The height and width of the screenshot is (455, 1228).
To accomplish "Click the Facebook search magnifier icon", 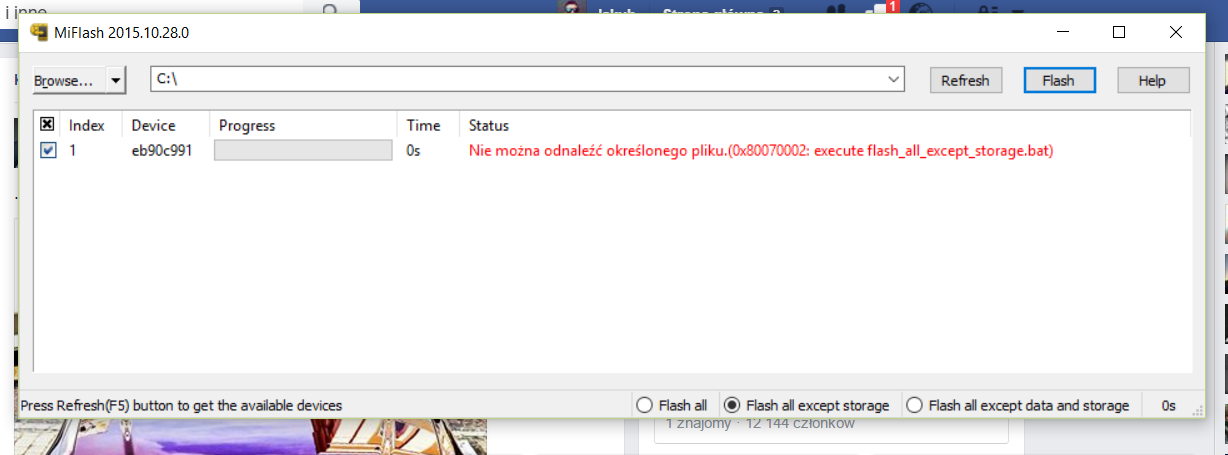I will pyautogui.click(x=329, y=7).
